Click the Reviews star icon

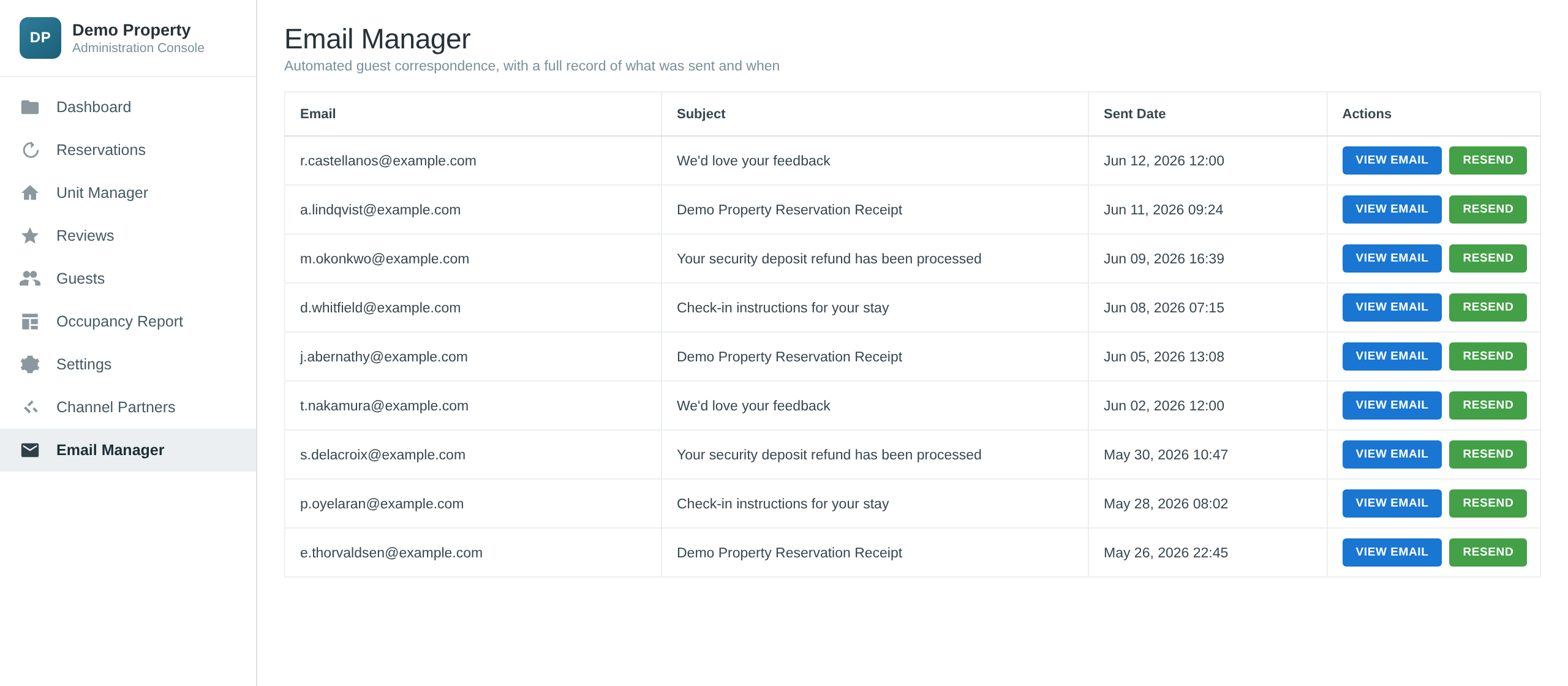coord(30,236)
